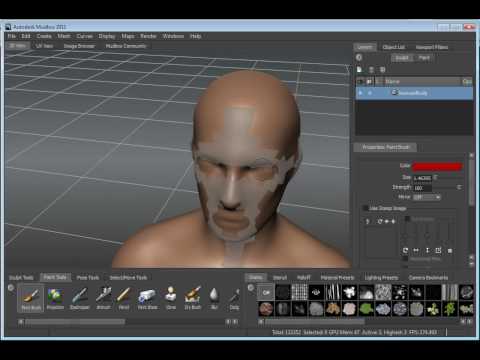Open the Mirror dropdown set to Off
This screenshot has height=360, width=480.
pos(427,197)
